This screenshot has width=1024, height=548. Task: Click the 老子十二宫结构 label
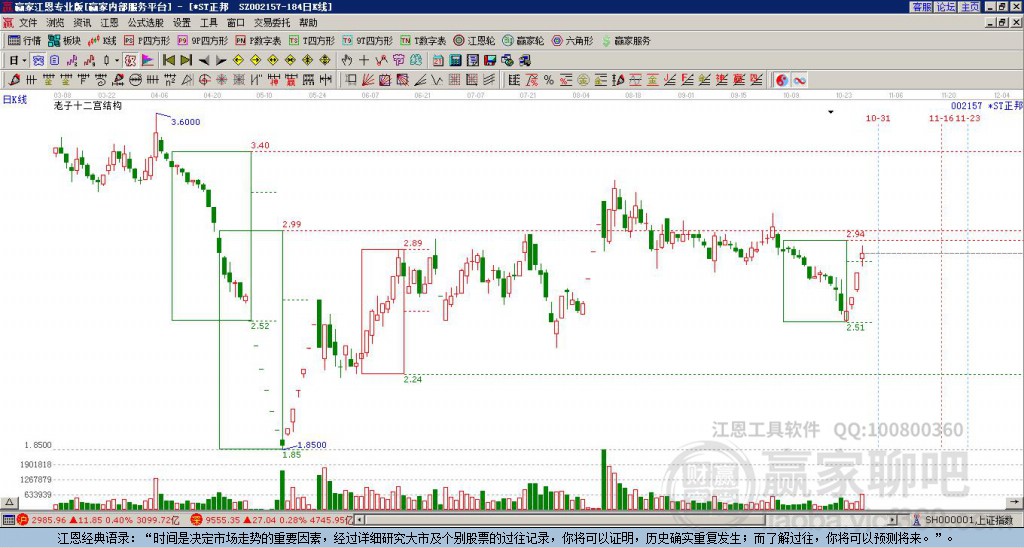coord(88,105)
